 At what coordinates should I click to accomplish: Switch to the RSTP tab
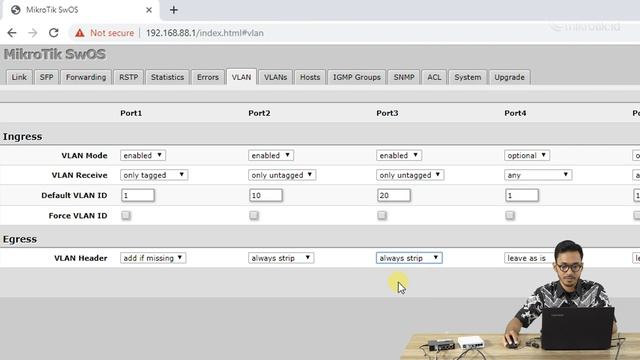click(129, 77)
